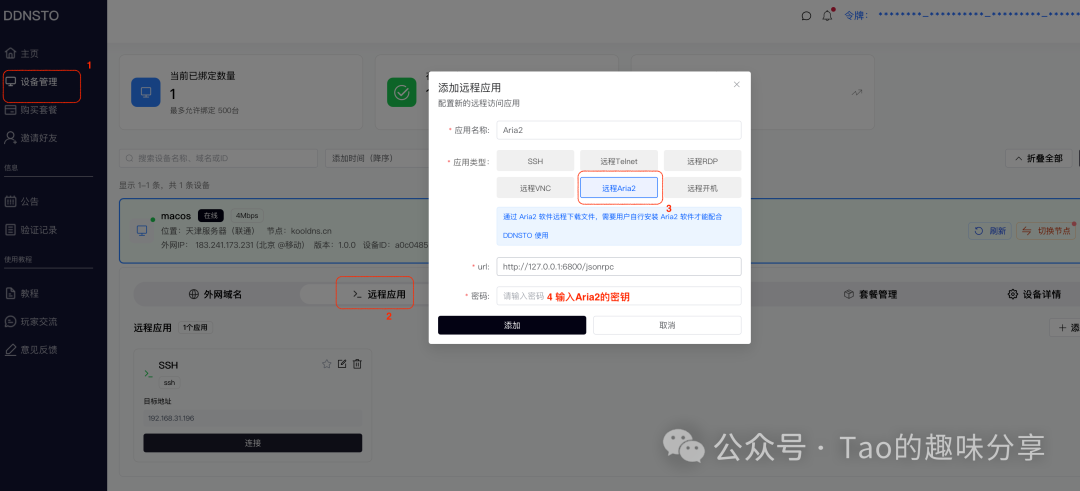Image resolution: width=1080 pixels, height=491 pixels.
Task: Click the macos device name
Action: [x=176, y=216]
